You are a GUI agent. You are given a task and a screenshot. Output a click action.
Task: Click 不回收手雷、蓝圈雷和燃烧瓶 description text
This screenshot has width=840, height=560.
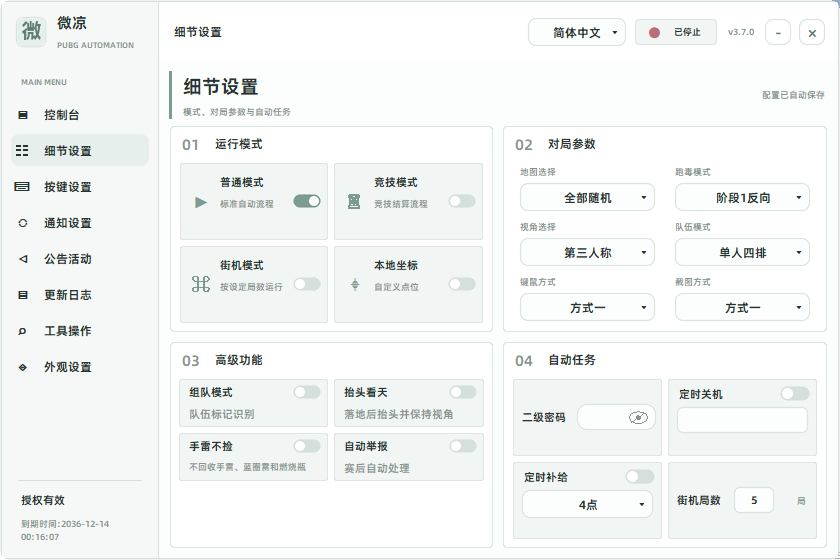pos(248,467)
